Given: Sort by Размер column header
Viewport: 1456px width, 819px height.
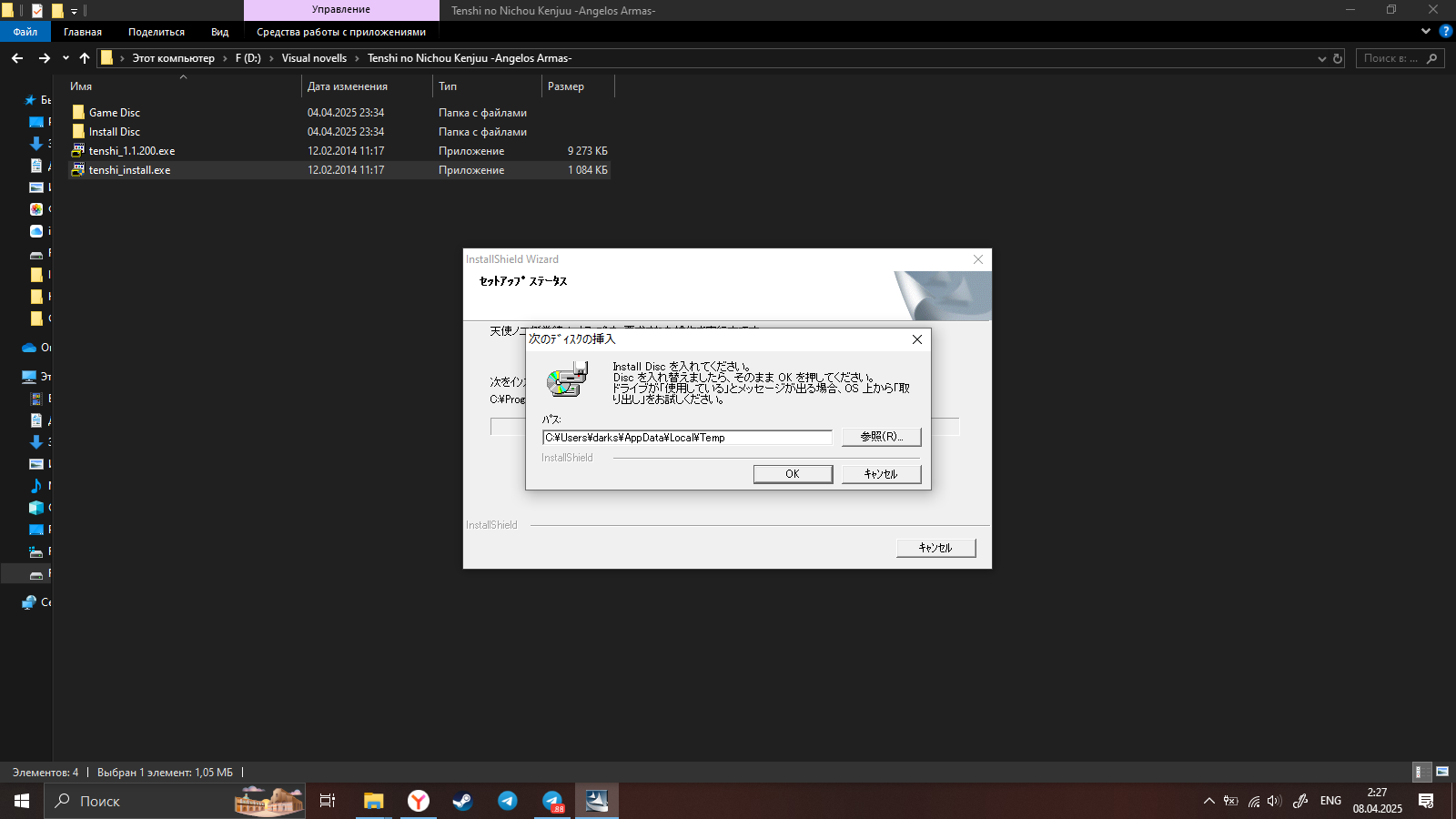Looking at the screenshot, I should [578, 86].
